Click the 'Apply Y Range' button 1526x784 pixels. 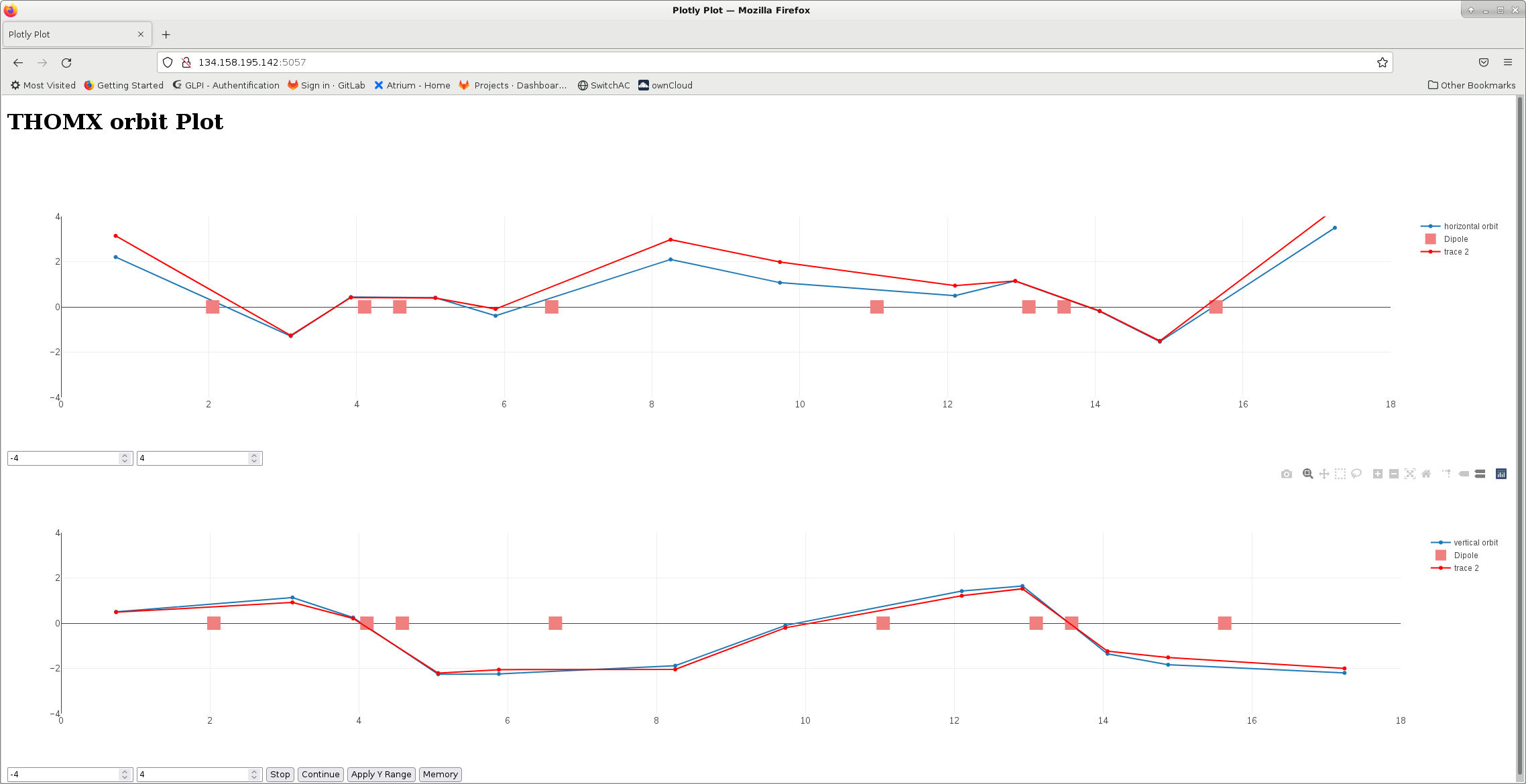(x=381, y=775)
